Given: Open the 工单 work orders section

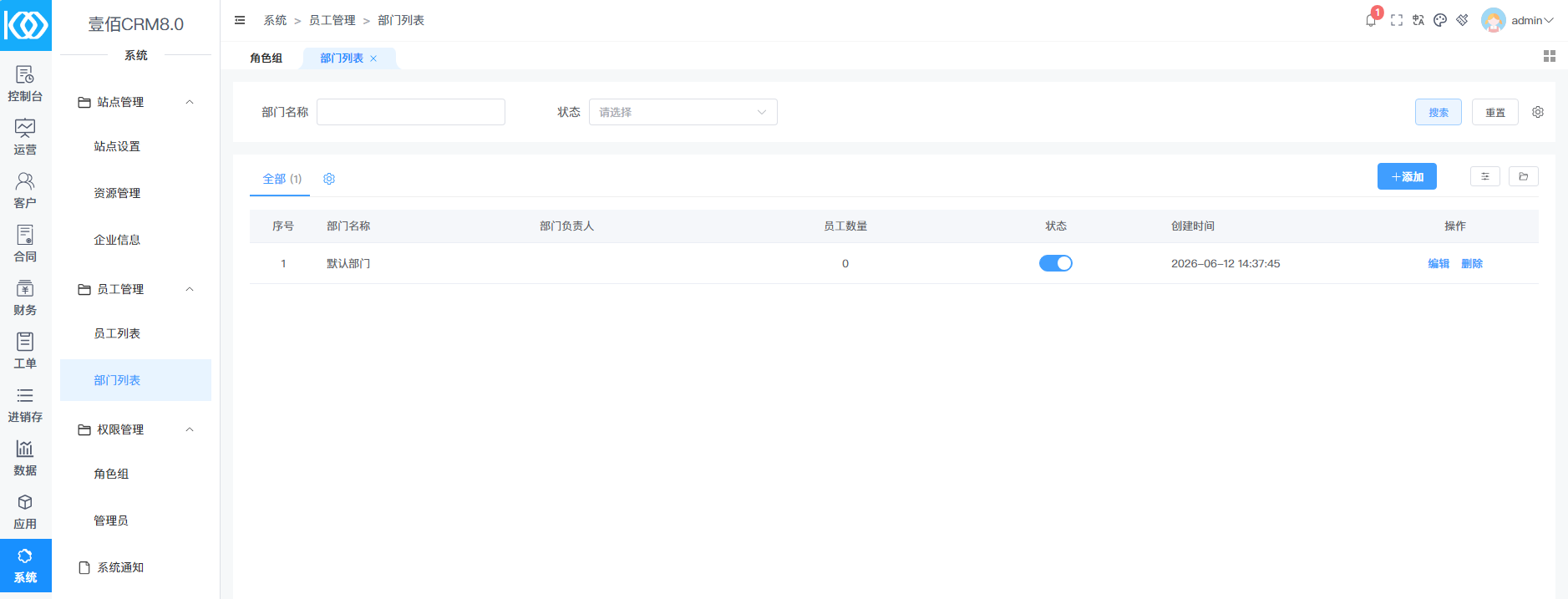Looking at the screenshot, I should click(x=25, y=352).
